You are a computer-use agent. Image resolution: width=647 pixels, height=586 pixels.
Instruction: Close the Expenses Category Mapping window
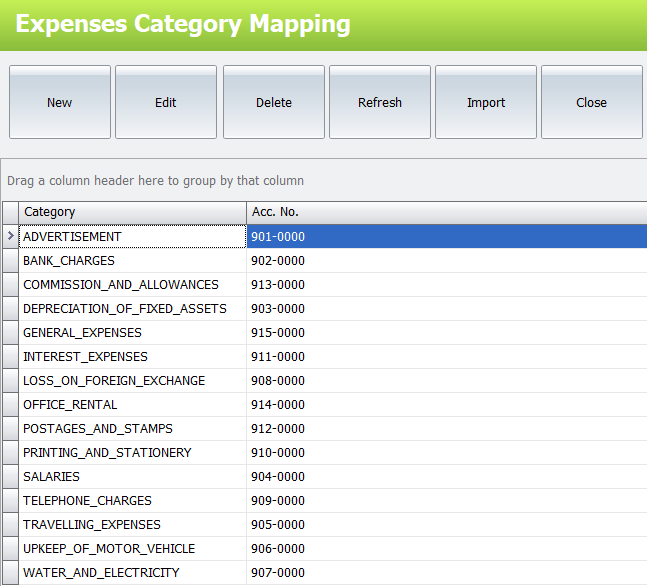[x=592, y=102]
